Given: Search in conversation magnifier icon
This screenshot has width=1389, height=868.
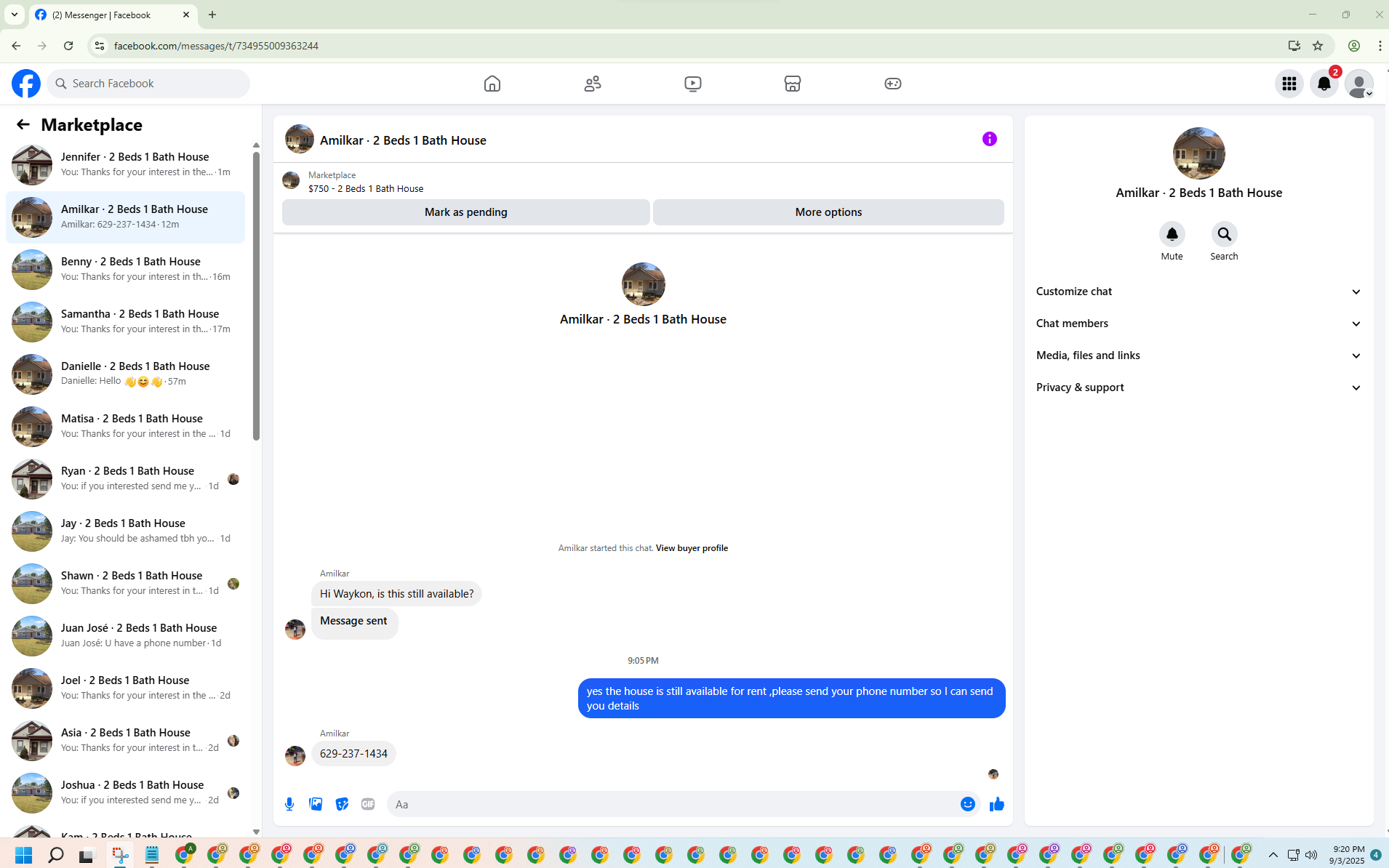Looking at the screenshot, I should (x=1225, y=234).
